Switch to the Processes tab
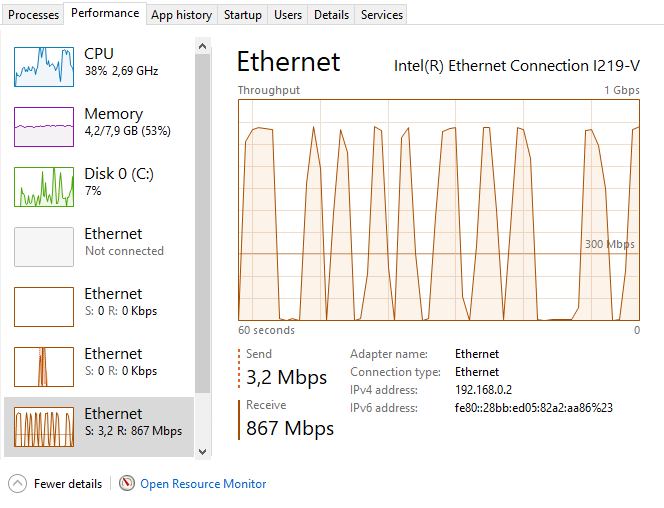The width and height of the screenshot is (664, 508). [34, 15]
